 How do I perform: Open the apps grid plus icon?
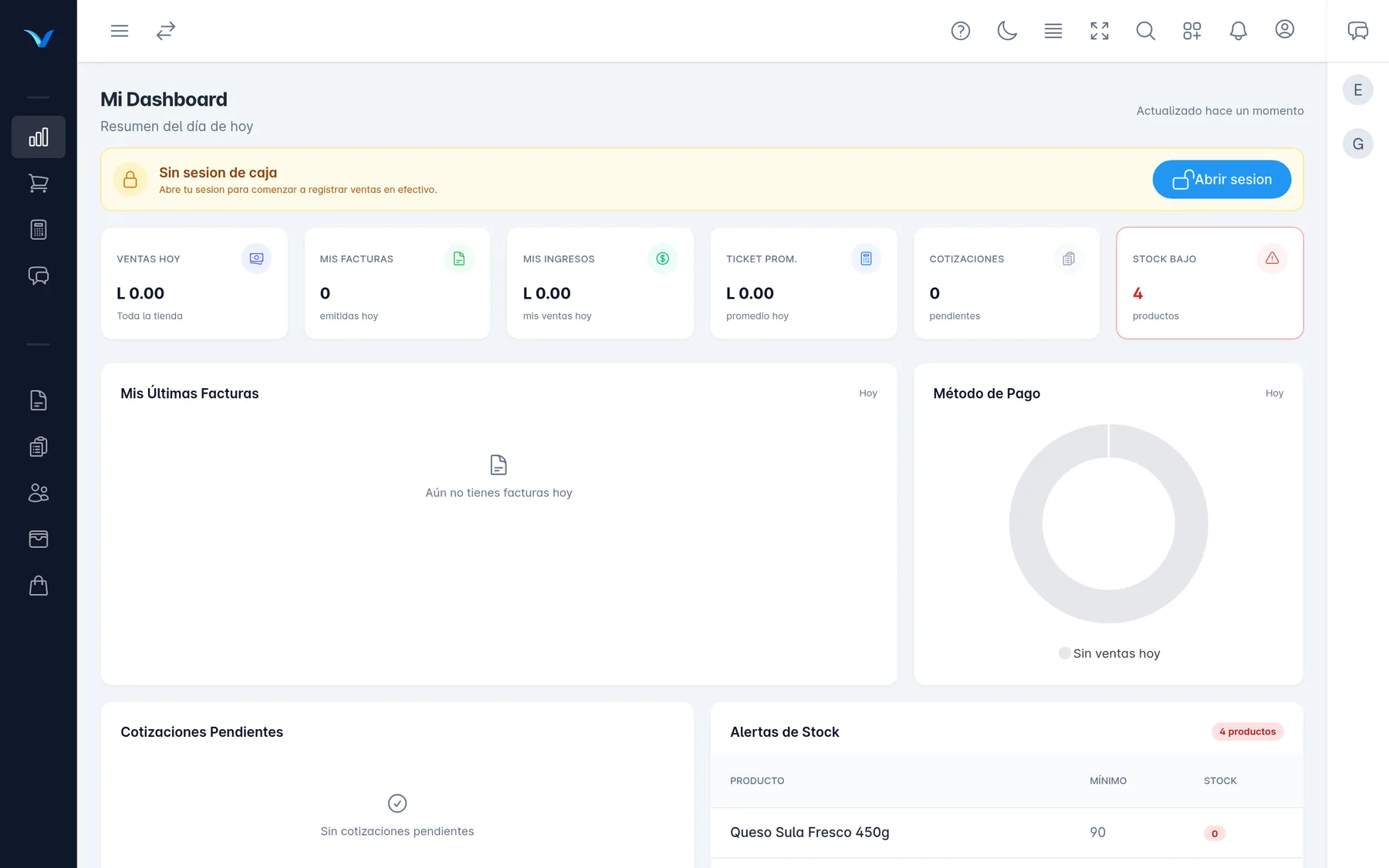point(1192,31)
